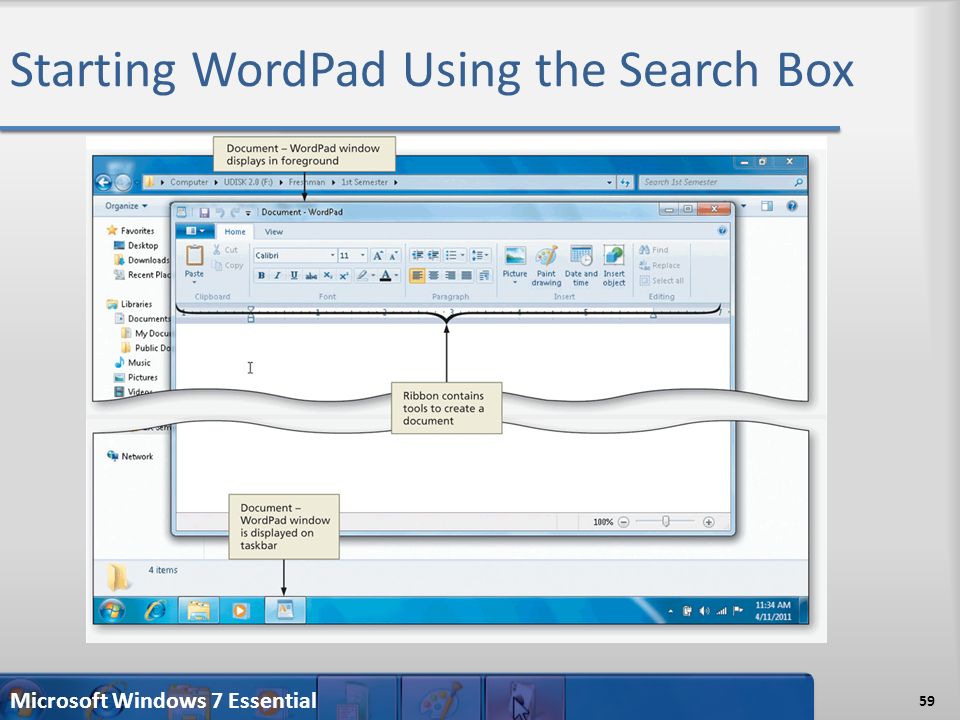Click the Find binoculars button
The image size is (960, 720).
click(x=653, y=250)
